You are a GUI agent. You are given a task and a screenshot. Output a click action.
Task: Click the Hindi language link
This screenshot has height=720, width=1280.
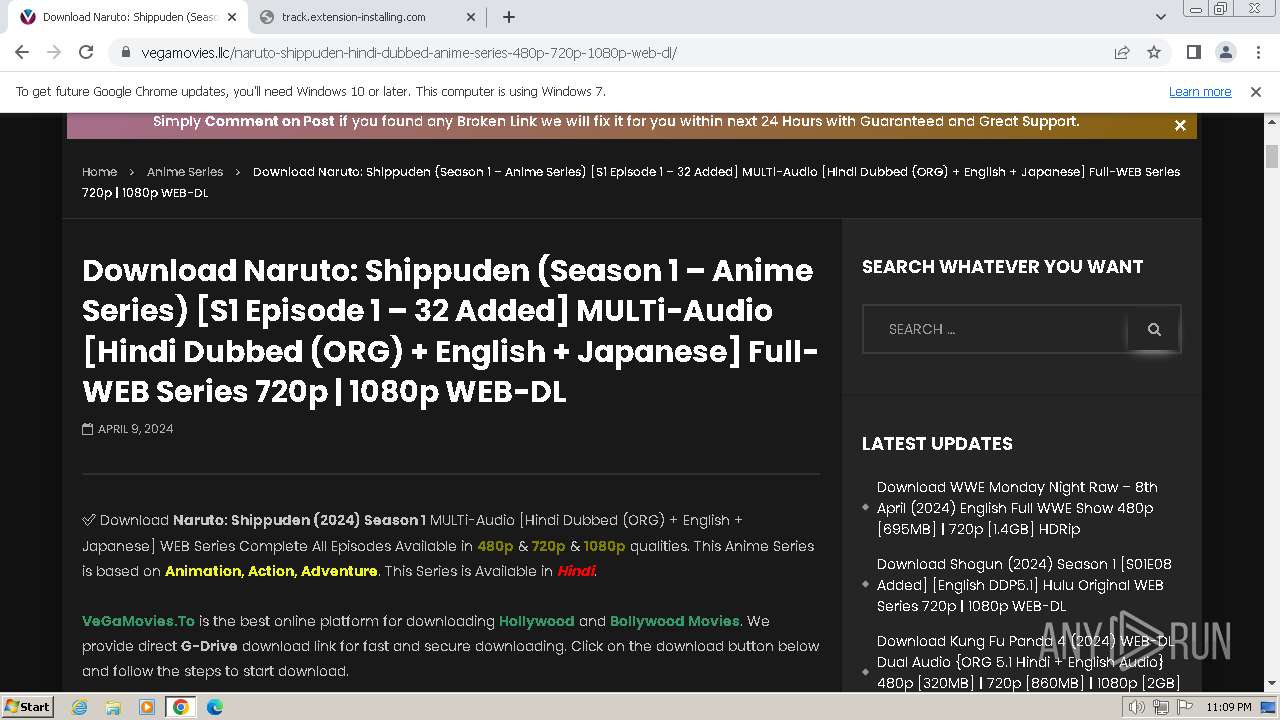tap(576, 571)
